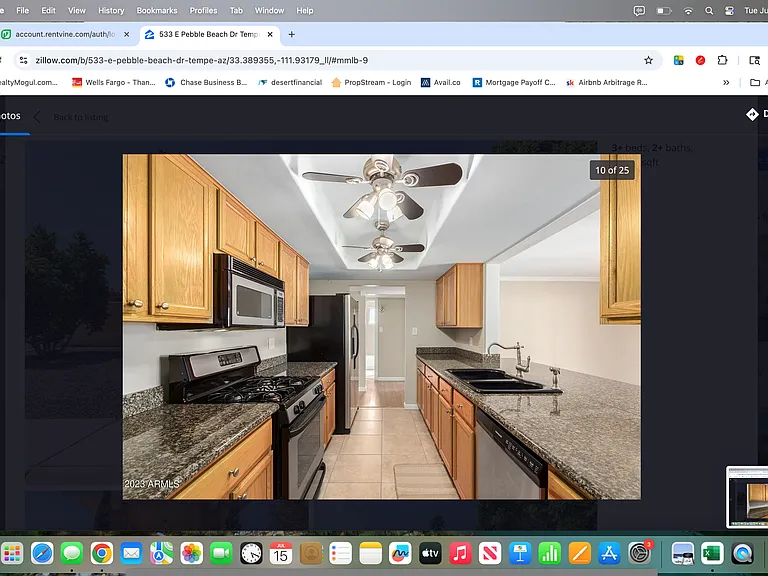This screenshot has height=576, width=768.
Task: Open the Extensions puzzle-piece menu
Action: click(722, 60)
